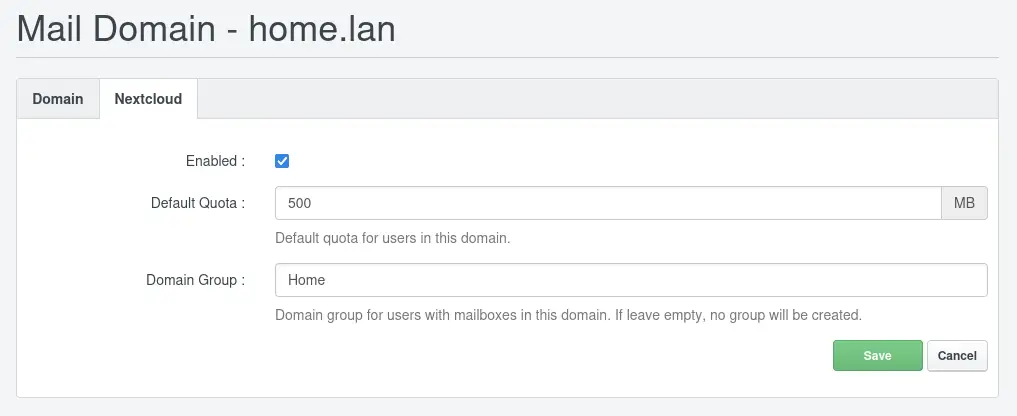Click the 'Mail Domain - home.lan' heading
The image size is (1017, 416).
[206, 29]
